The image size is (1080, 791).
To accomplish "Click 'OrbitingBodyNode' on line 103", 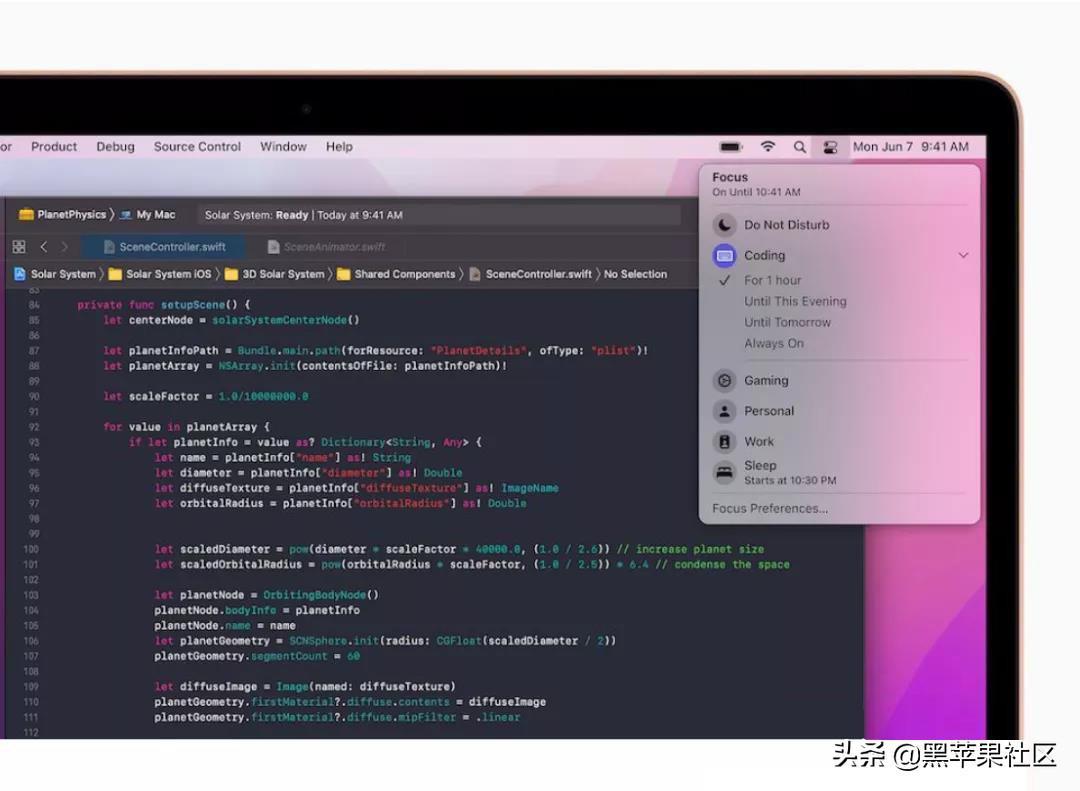I will click(x=315, y=595).
